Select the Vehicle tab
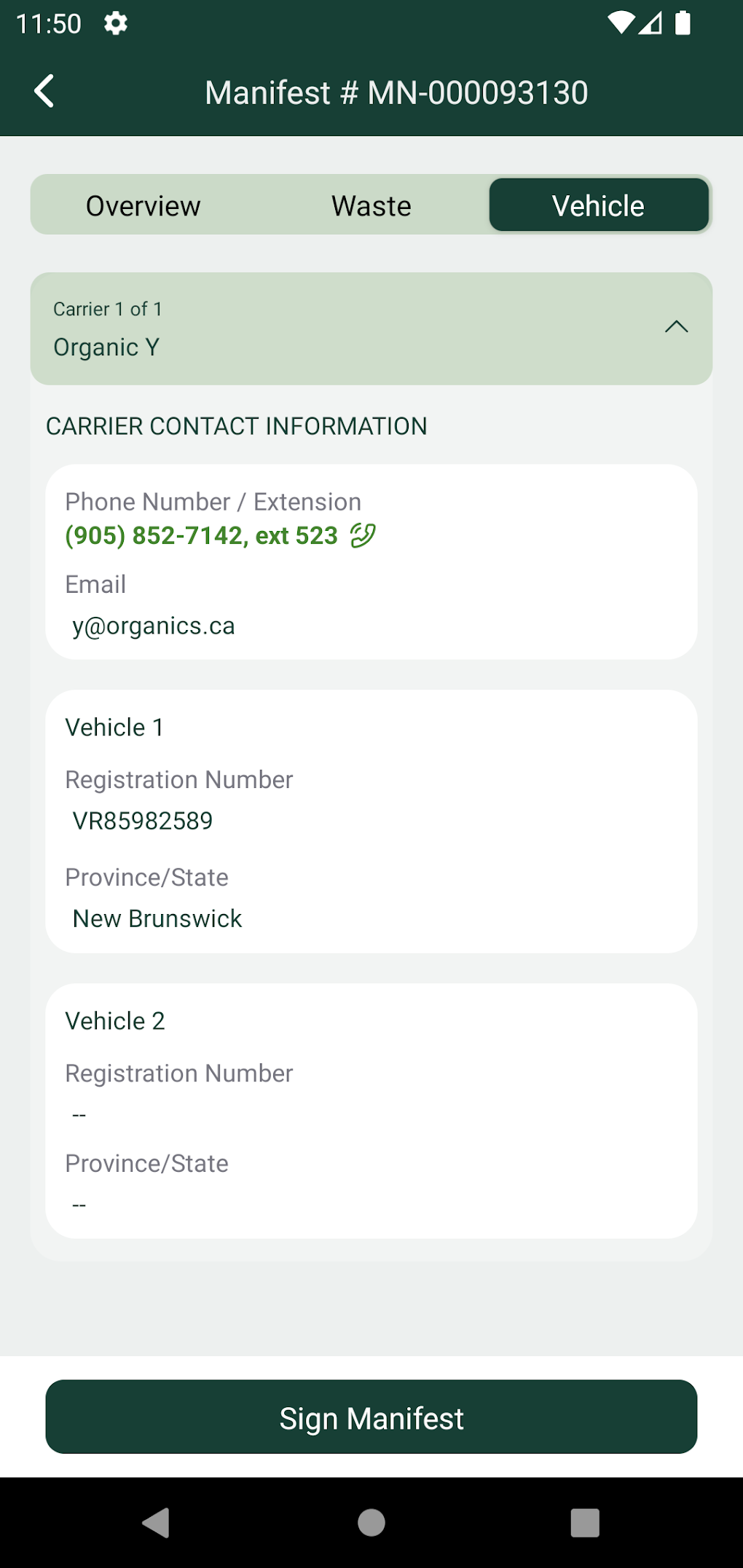The width and height of the screenshot is (743, 1568). 598,206
